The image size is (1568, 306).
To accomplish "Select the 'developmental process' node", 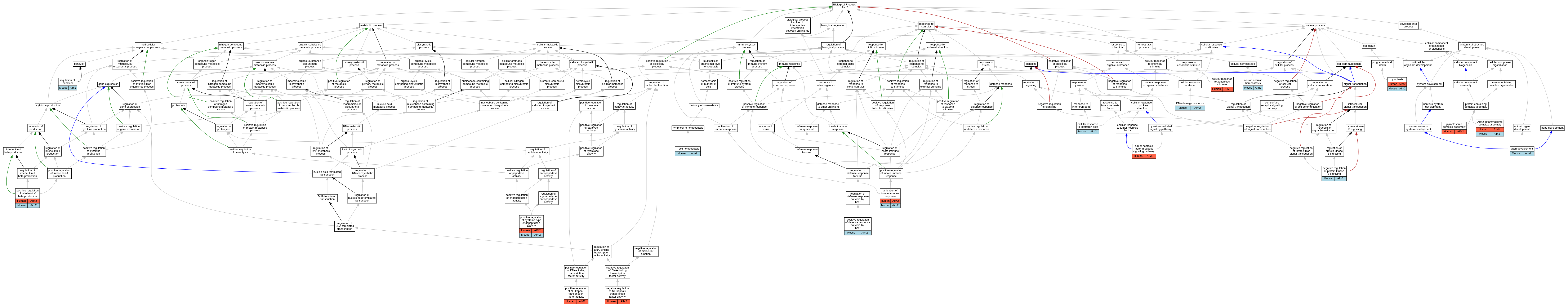I will click(1408, 26).
